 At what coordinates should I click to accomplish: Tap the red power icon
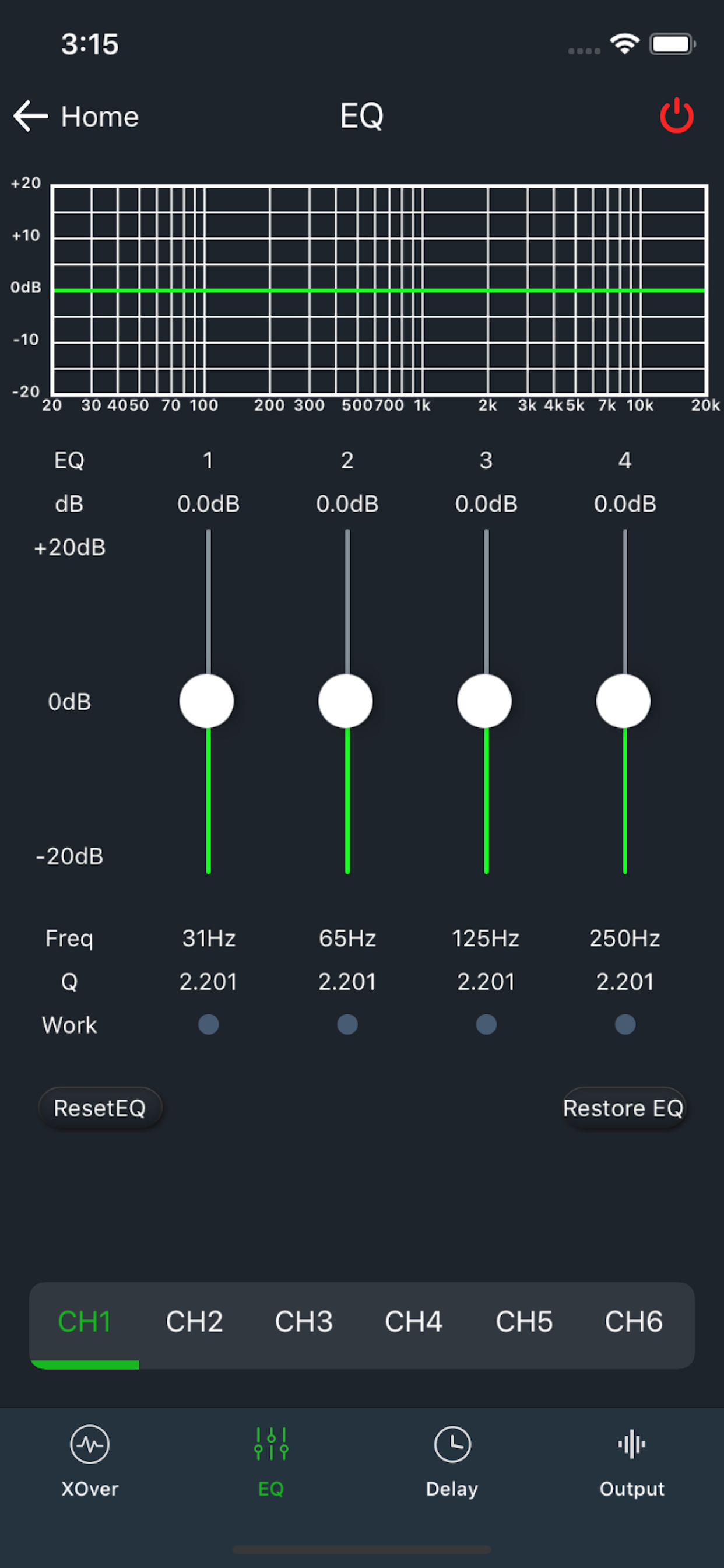coord(677,116)
